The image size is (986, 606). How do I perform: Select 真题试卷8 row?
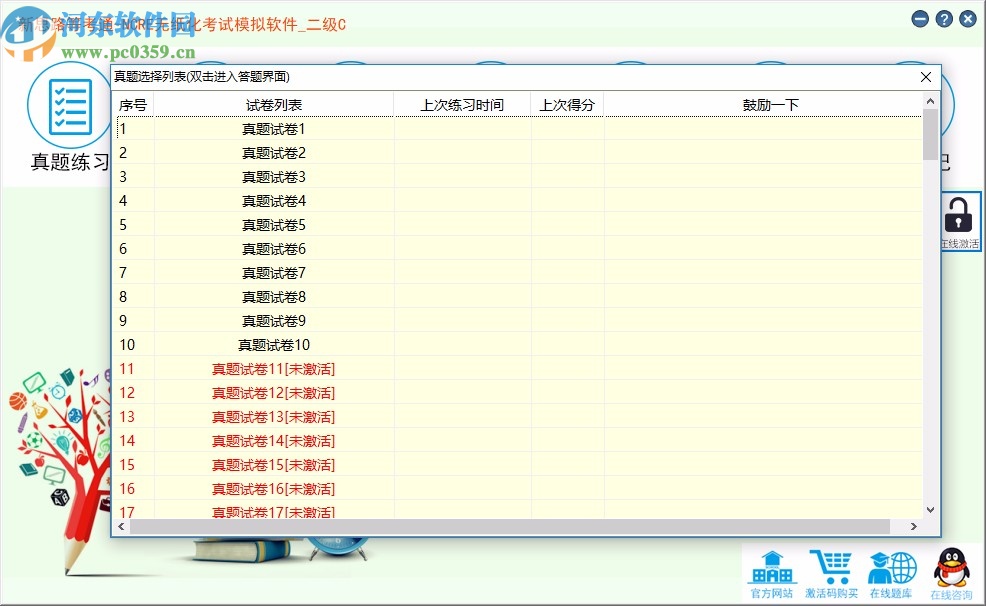coord(519,297)
